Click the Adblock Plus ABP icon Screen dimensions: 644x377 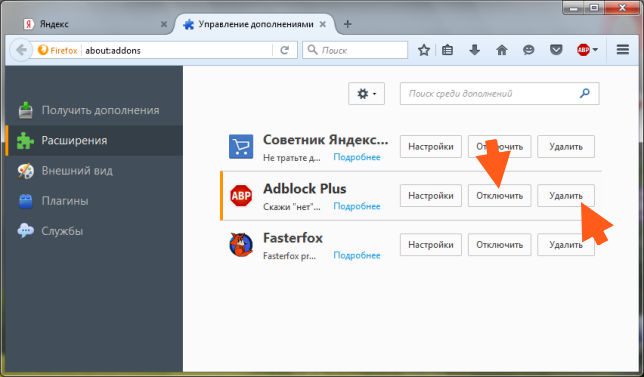(241, 195)
